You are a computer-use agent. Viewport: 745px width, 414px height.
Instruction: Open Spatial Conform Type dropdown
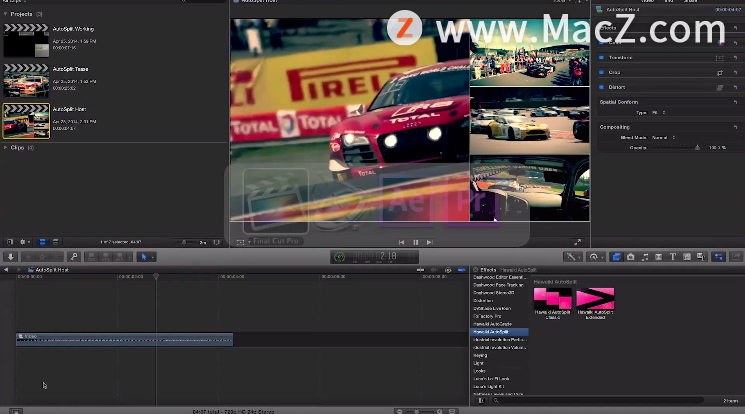click(659, 113)
